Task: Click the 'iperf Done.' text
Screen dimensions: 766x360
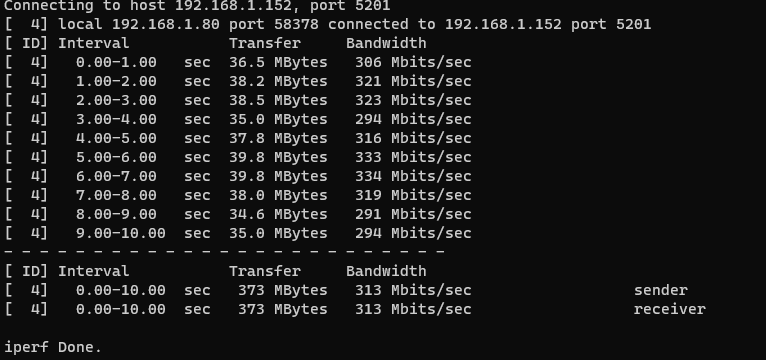Action: coord(53,347)
